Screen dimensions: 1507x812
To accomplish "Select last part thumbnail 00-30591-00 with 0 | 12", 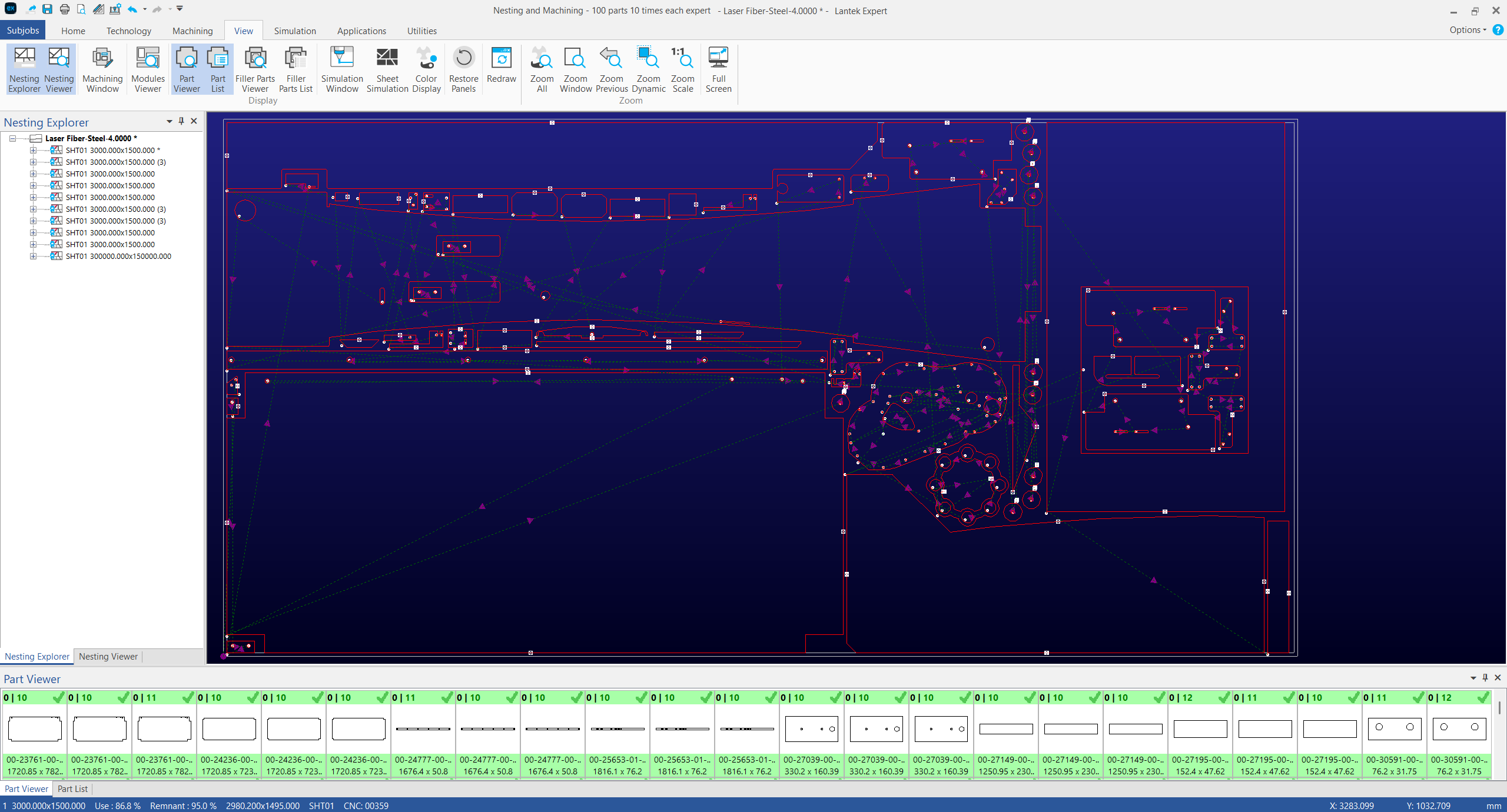I will click(1459, 734).
